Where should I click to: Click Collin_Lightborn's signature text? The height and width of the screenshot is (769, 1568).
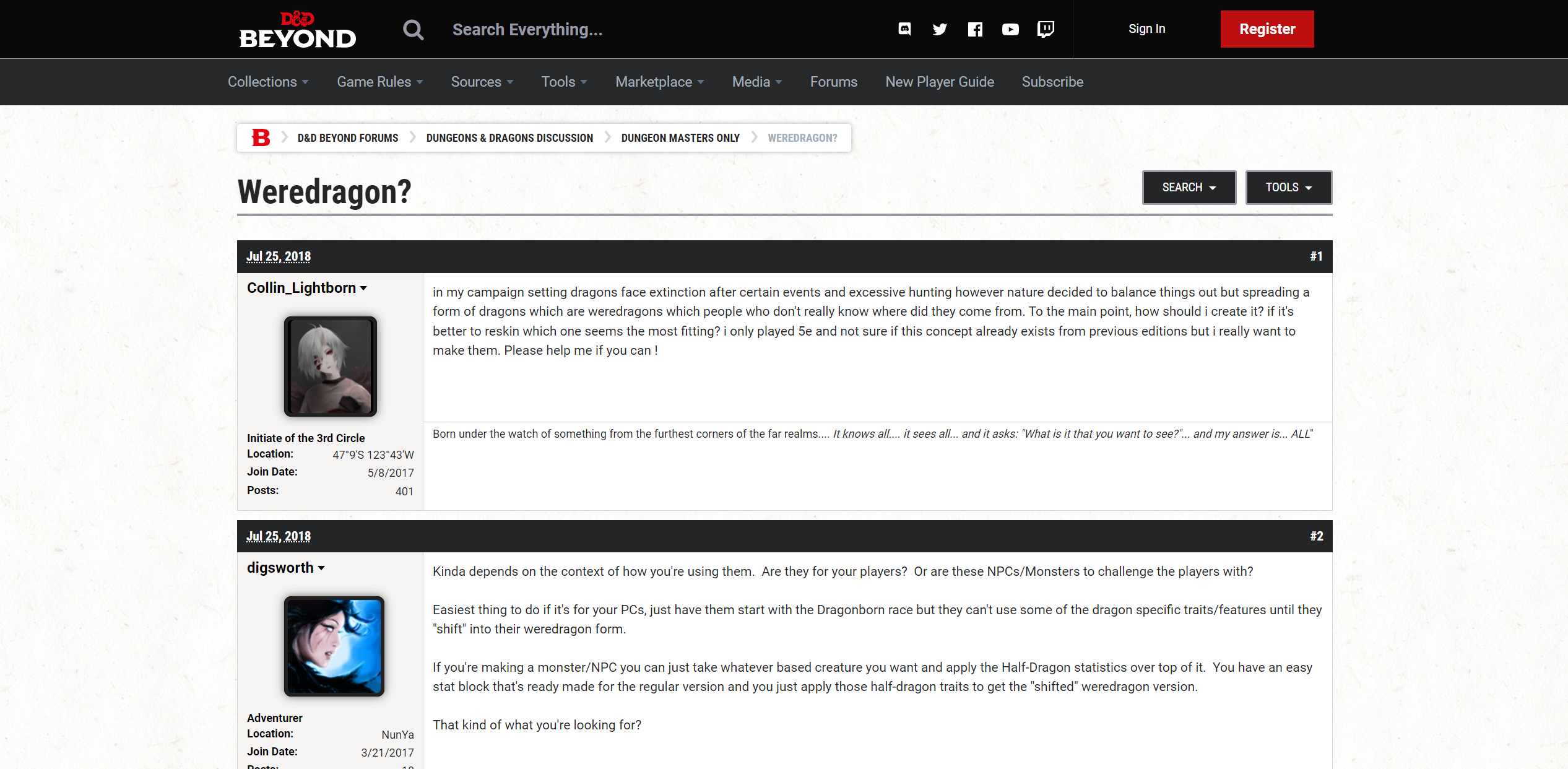tap(873, 434)
